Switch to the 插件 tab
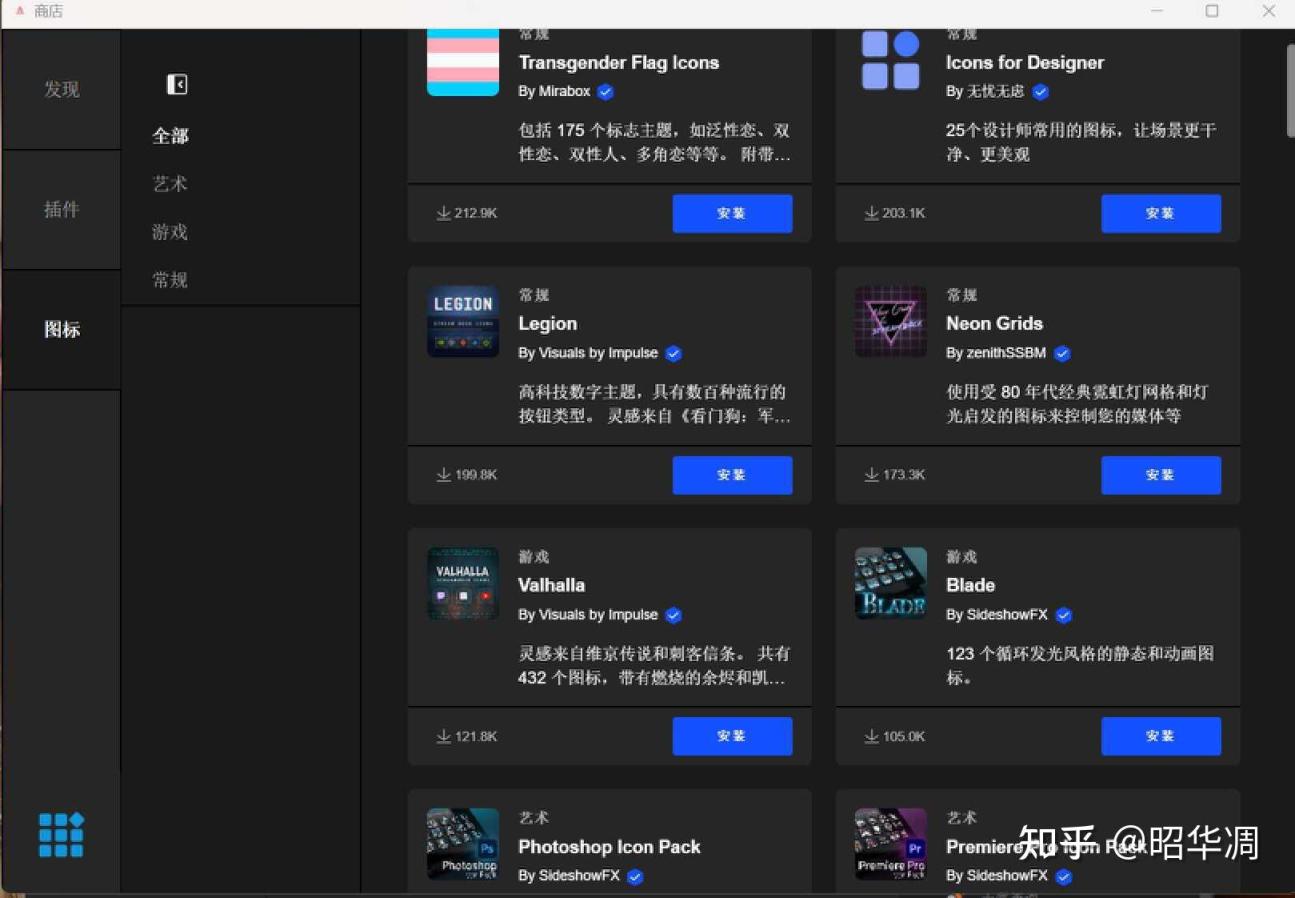This screenshot has height=898, width=1295. (x=61, y=210)
